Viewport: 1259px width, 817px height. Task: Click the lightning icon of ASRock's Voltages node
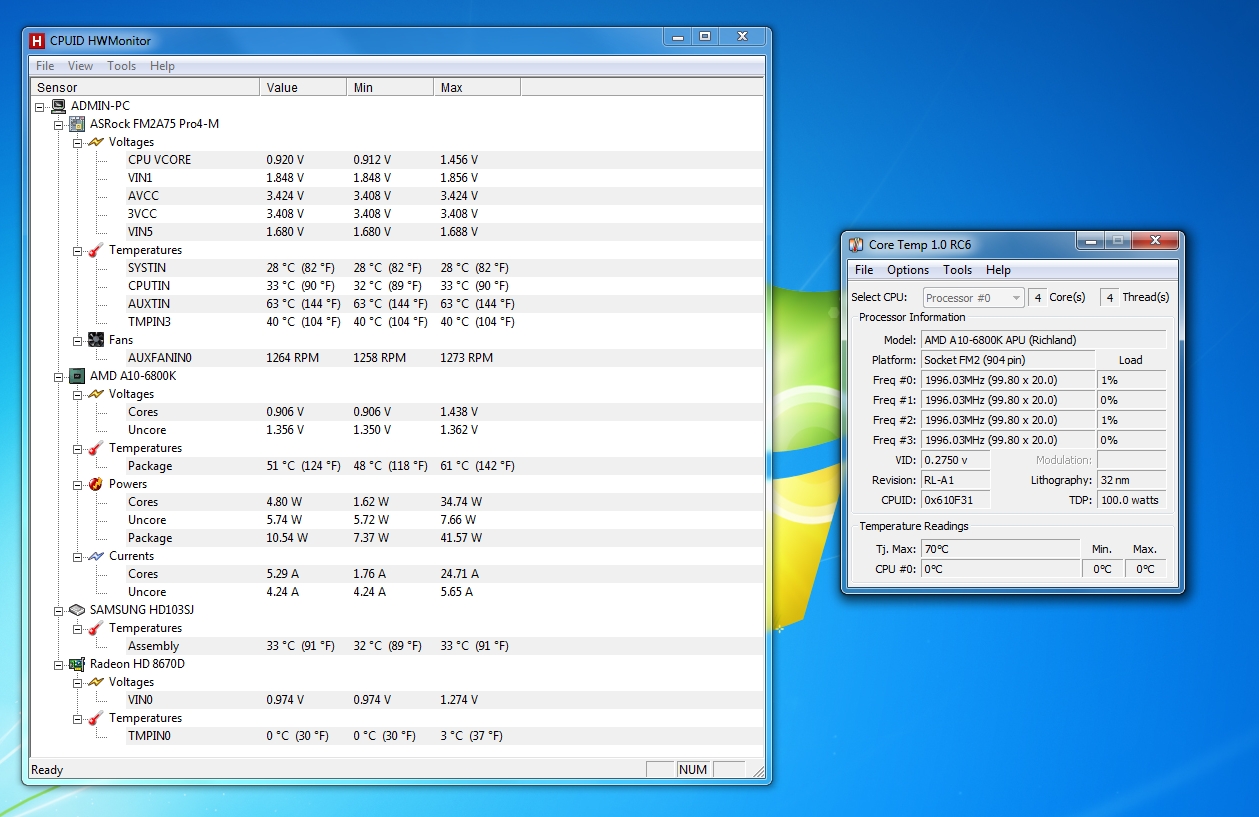coord(96,142)
